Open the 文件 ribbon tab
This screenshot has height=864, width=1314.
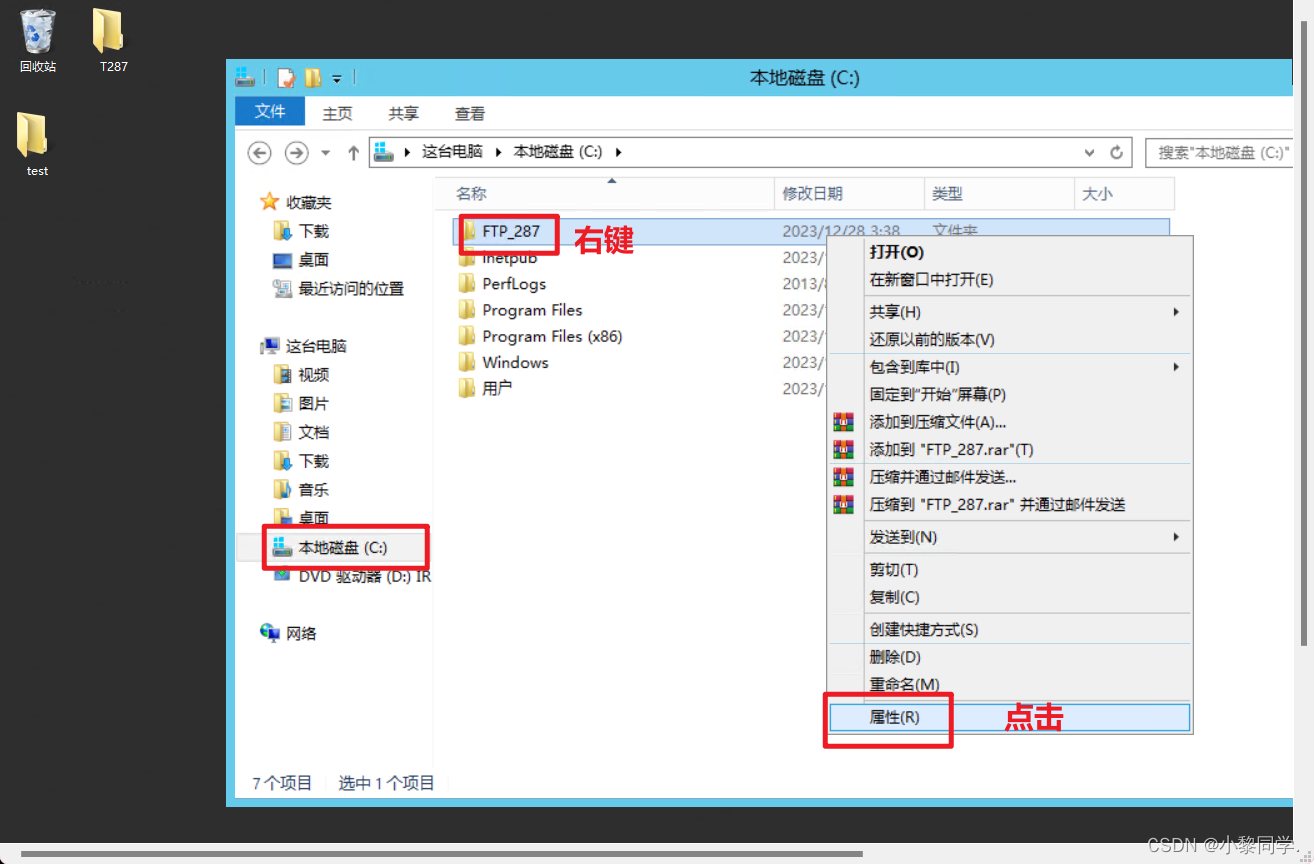coord(270,112)
